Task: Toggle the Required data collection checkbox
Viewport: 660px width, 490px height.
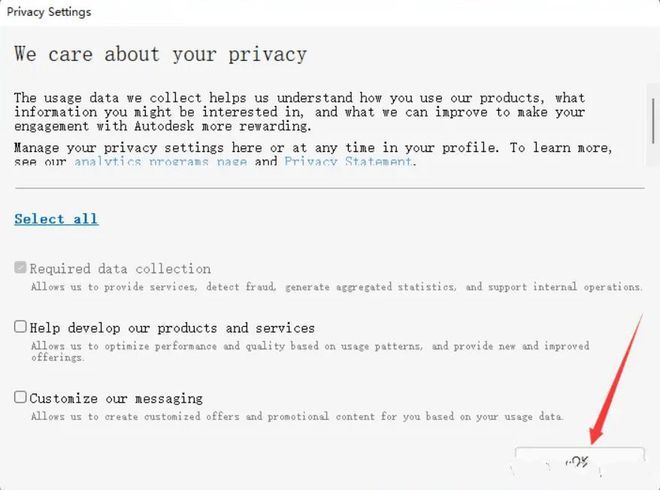Action: coord(20,268)
